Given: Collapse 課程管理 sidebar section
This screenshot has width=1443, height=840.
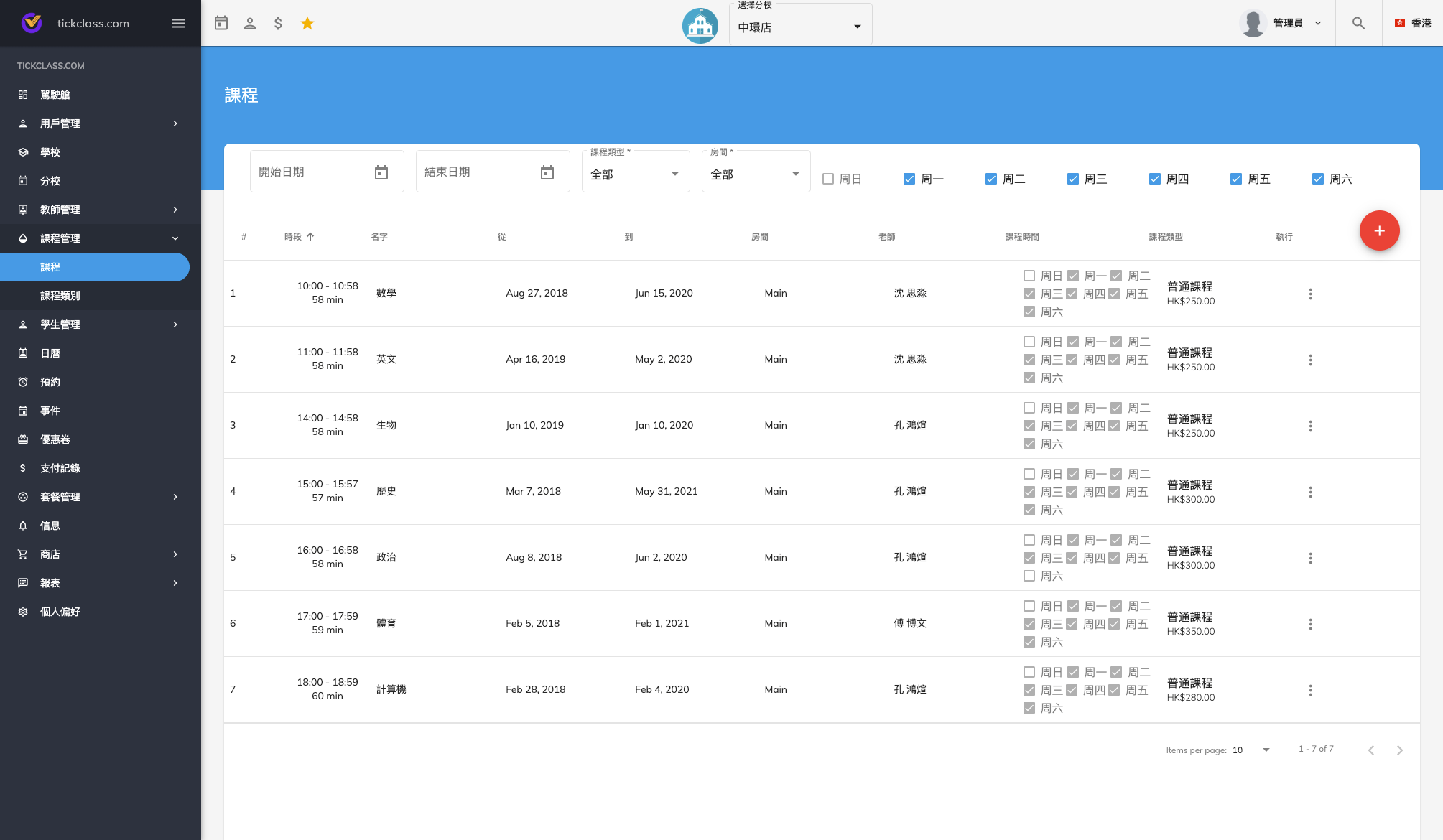Looking at the screenshot, I should [x=101, y=238].
